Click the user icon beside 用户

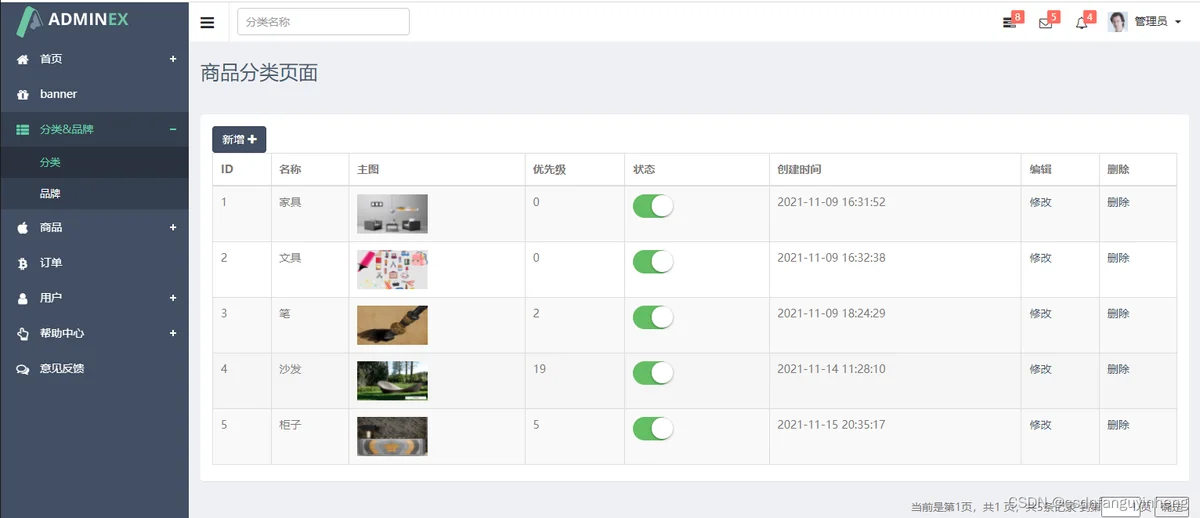pyautogui.click(x=23, y=298)
